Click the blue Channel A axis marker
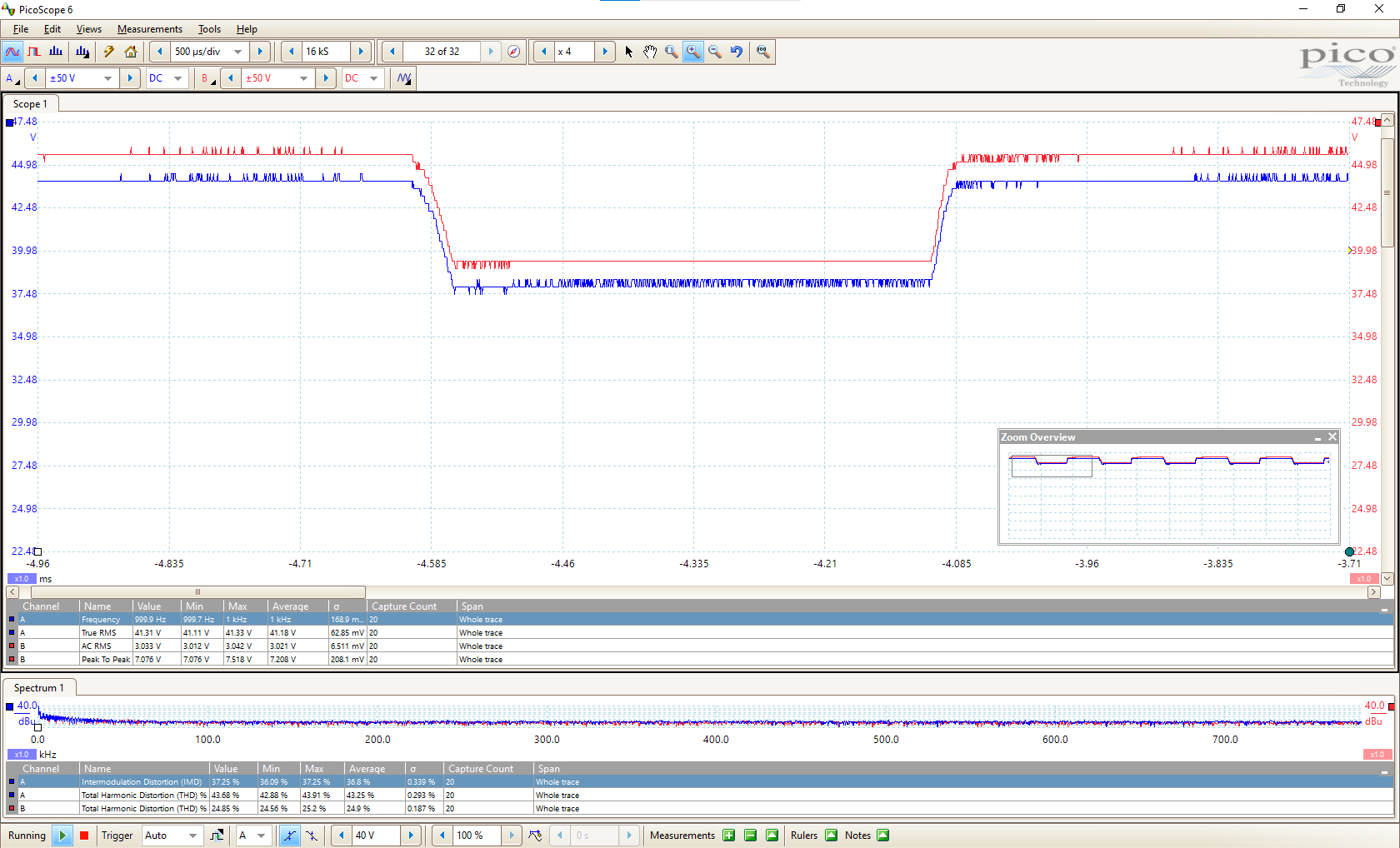 click(10, 122)
